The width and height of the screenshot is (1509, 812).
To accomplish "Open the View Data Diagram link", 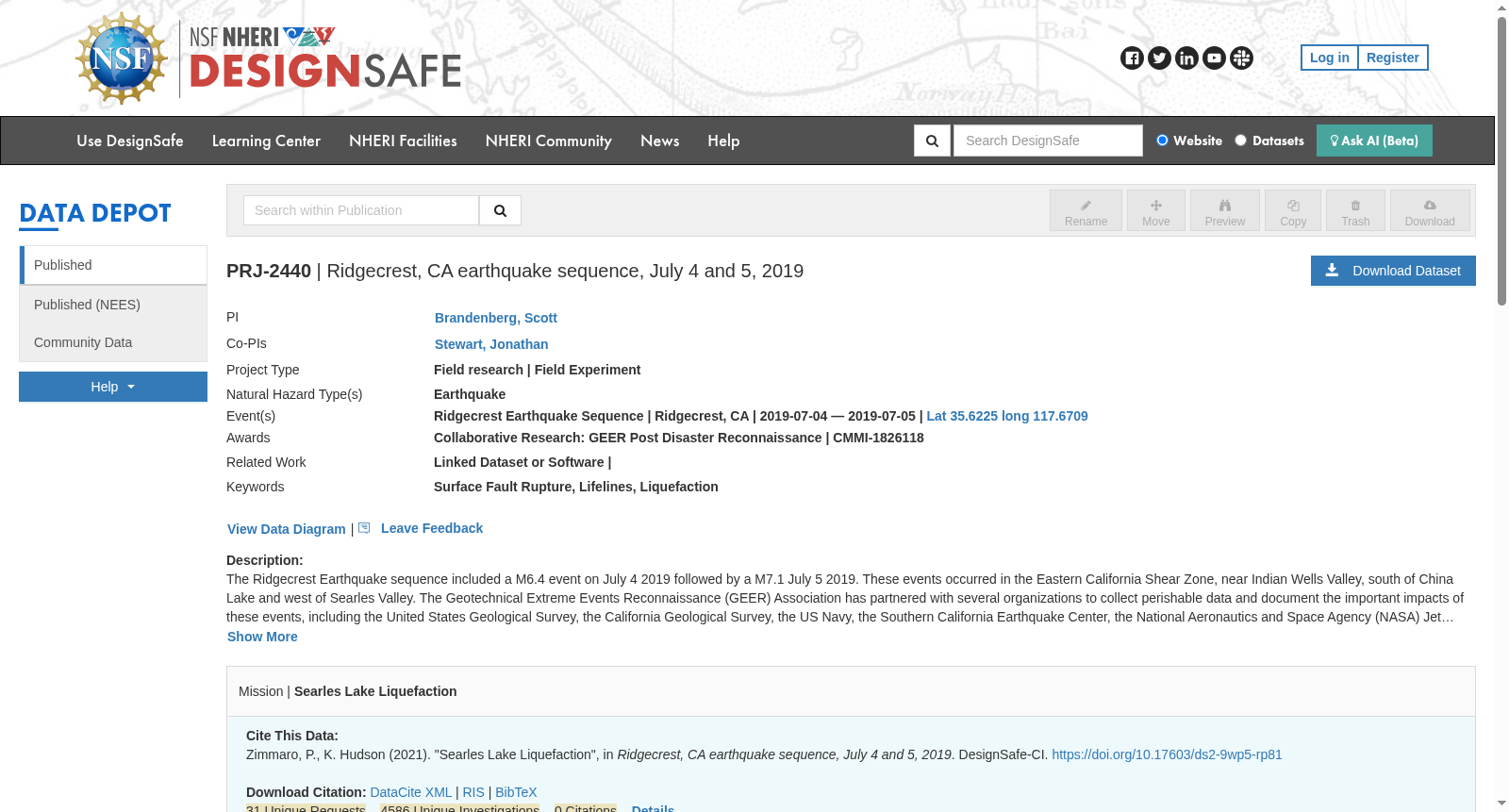I will (287, 529).
